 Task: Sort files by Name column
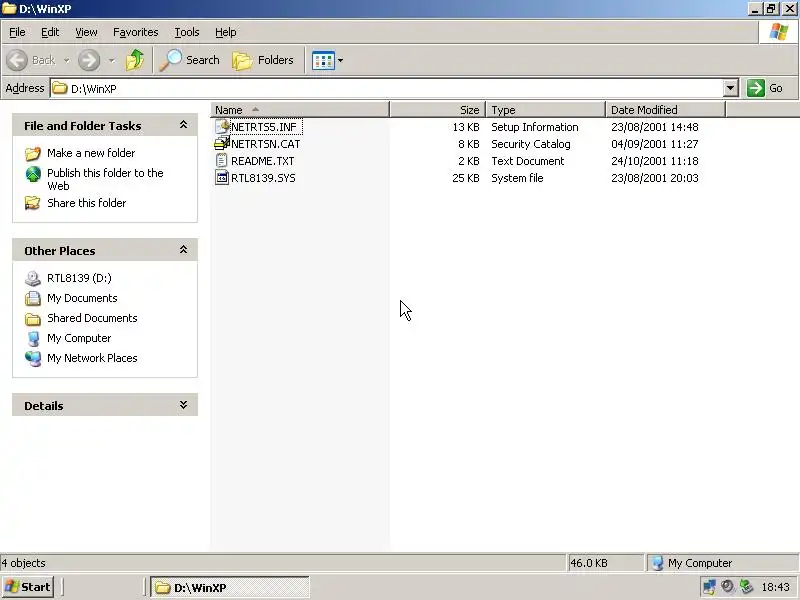[300, 110]
